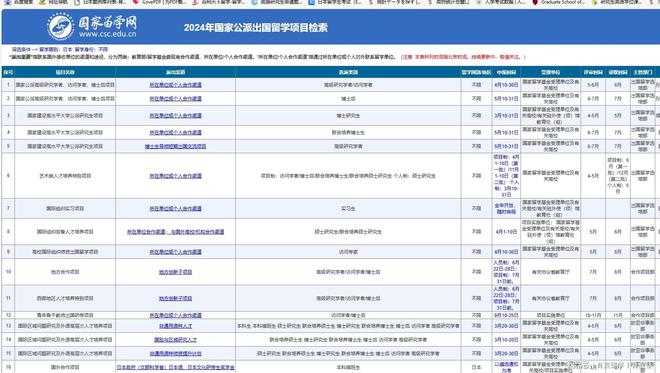The width and height of the screenshot is (660, 373).
Task: Click the first bookmark favicon in bookmarks bar
Action: [7, 3]
